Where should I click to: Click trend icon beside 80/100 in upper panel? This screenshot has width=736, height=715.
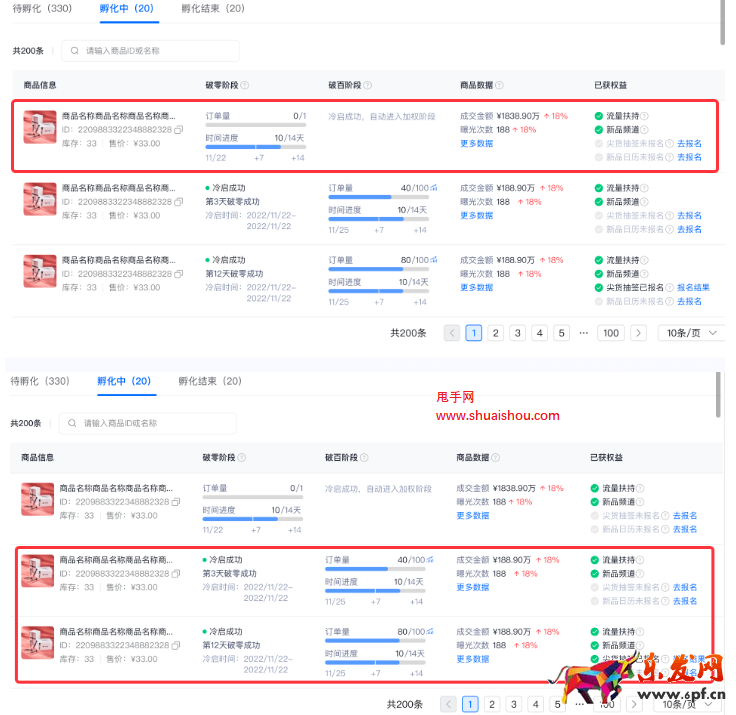pos(434,260)
